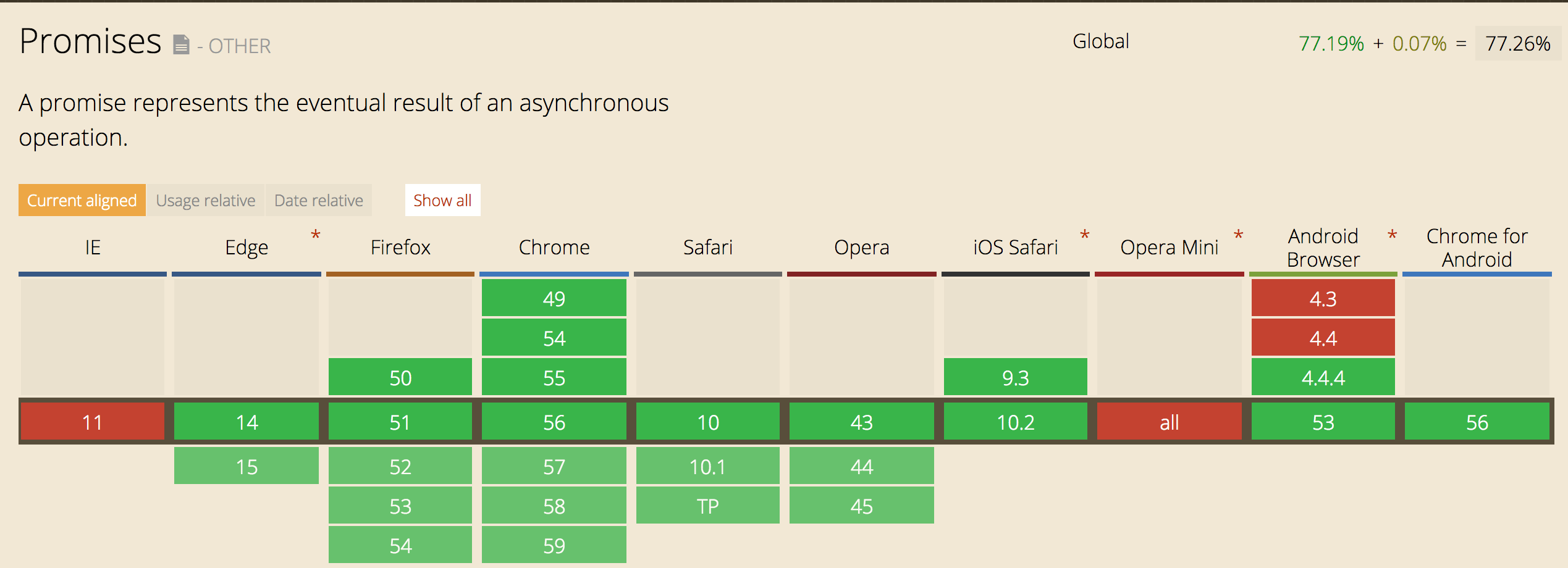Image resolution: width=1568 pixels, height=568 pixels.
Task: Open the Promises feature title
Action: click(x=90, y=41)
